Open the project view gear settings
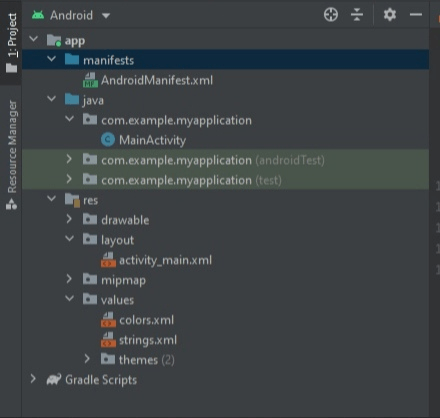Viewport: 440px width, 418px height. click(x=389, y=15)
